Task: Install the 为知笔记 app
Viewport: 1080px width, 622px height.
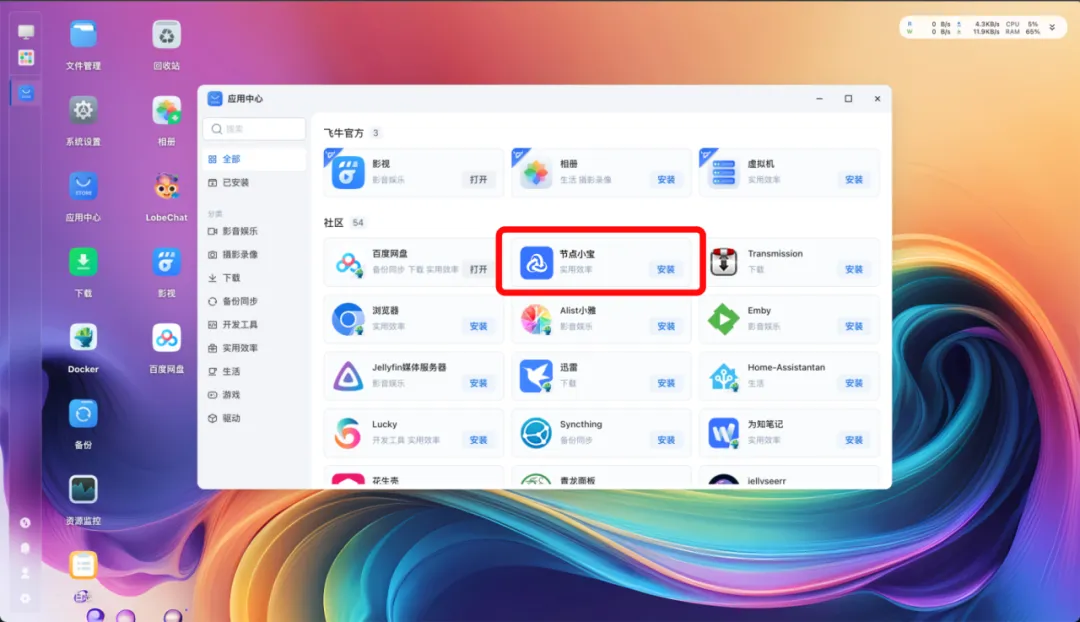Action: click(854, 440)
